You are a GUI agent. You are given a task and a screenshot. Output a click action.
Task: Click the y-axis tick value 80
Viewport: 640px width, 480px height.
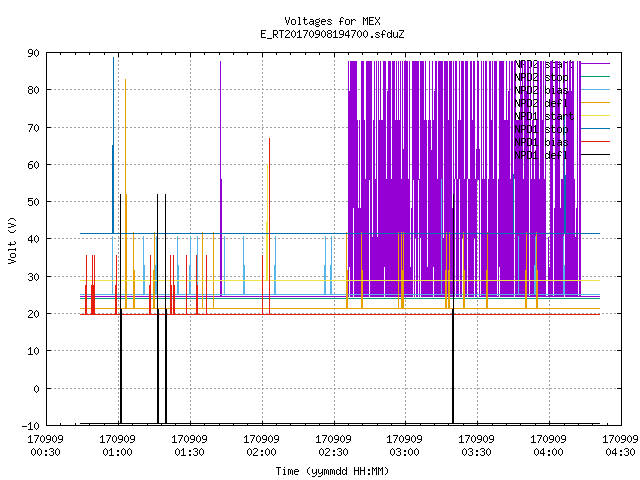click(x=33, y=90)
